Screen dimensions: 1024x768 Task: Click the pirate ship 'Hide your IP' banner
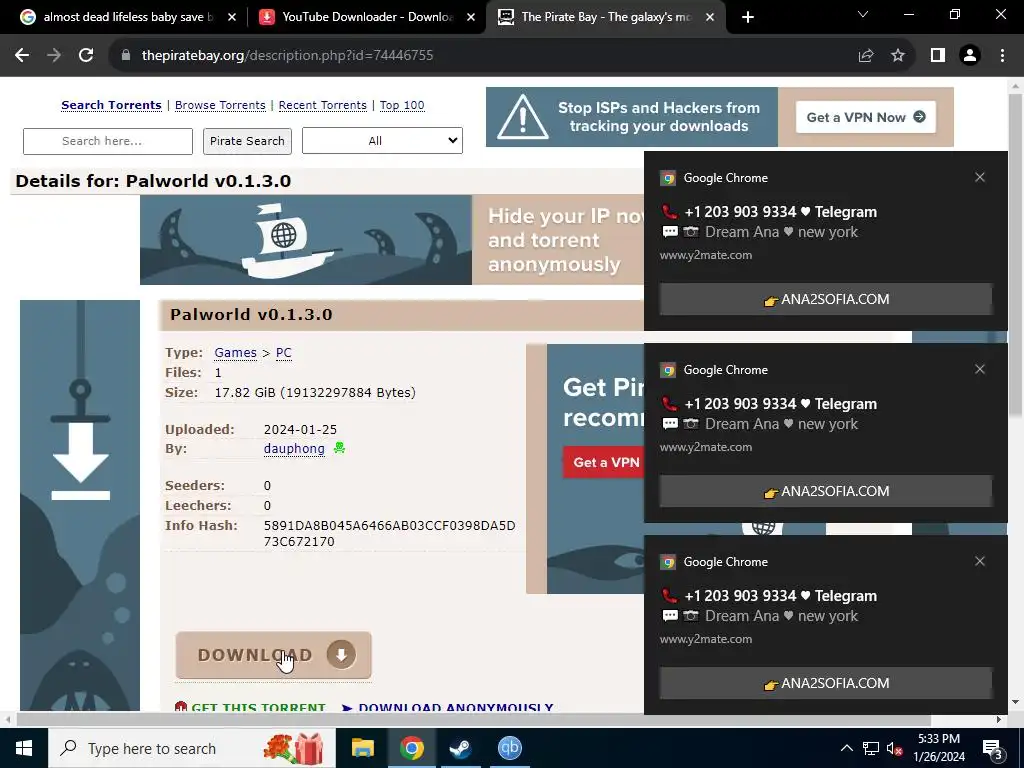pos(392,240)
